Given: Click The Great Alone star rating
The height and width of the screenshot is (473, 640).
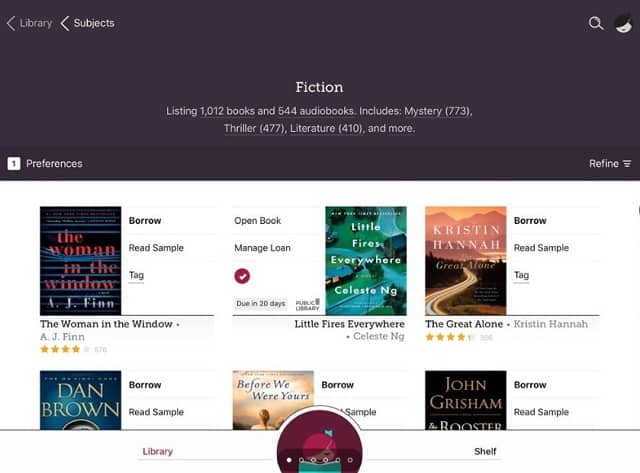Looking at the screenshot, I should pos(450,337).
